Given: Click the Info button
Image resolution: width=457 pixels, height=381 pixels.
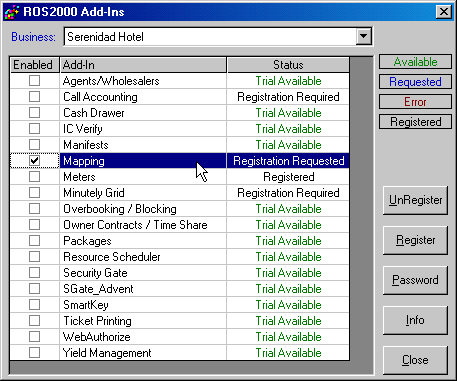Looking at the screenshot, I should (x=415, y=320).
